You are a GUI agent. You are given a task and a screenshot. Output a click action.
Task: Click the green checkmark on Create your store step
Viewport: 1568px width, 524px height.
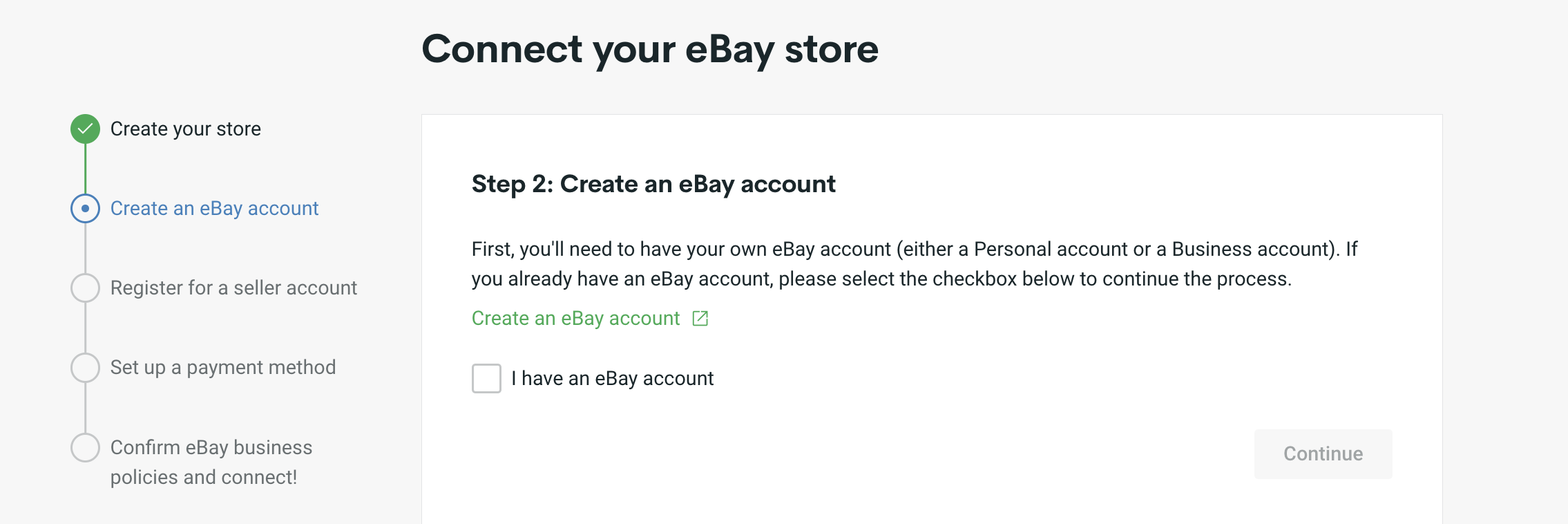tap(85, 128)
